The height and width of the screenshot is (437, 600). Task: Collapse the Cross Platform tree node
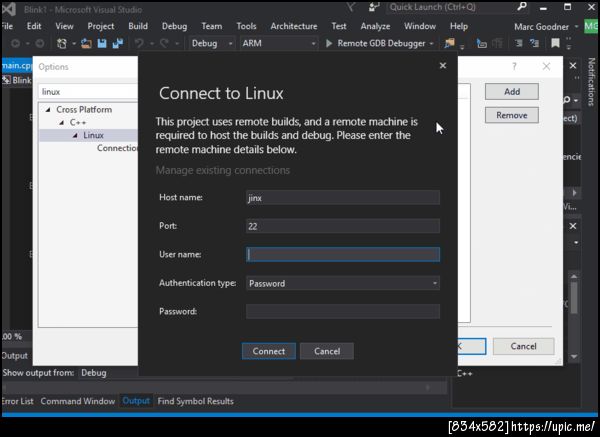pyautogui.click(x=48, y=110)
